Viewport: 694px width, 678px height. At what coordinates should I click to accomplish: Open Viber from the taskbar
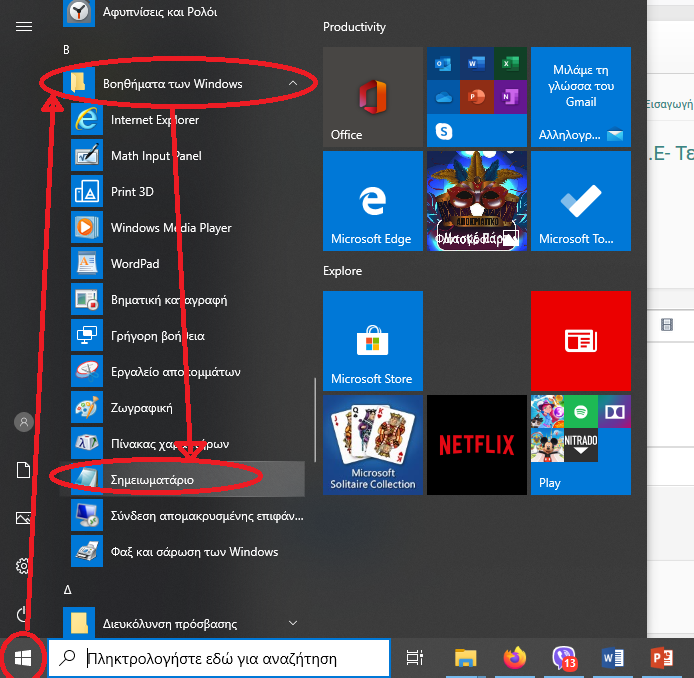[565, 658]
